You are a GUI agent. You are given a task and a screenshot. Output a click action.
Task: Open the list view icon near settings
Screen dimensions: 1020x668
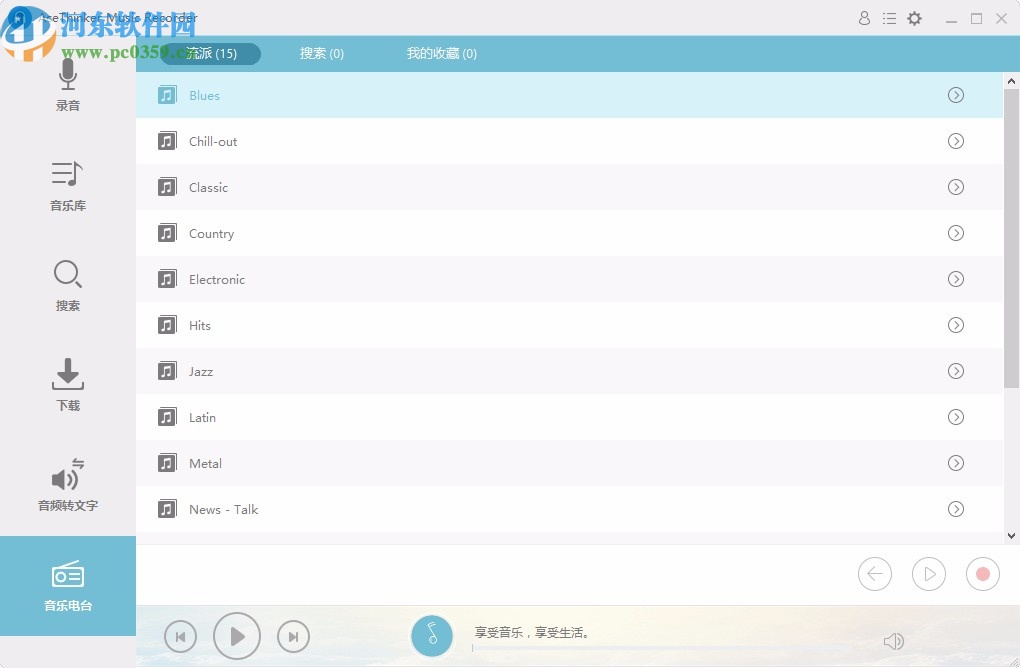[889, 18]
